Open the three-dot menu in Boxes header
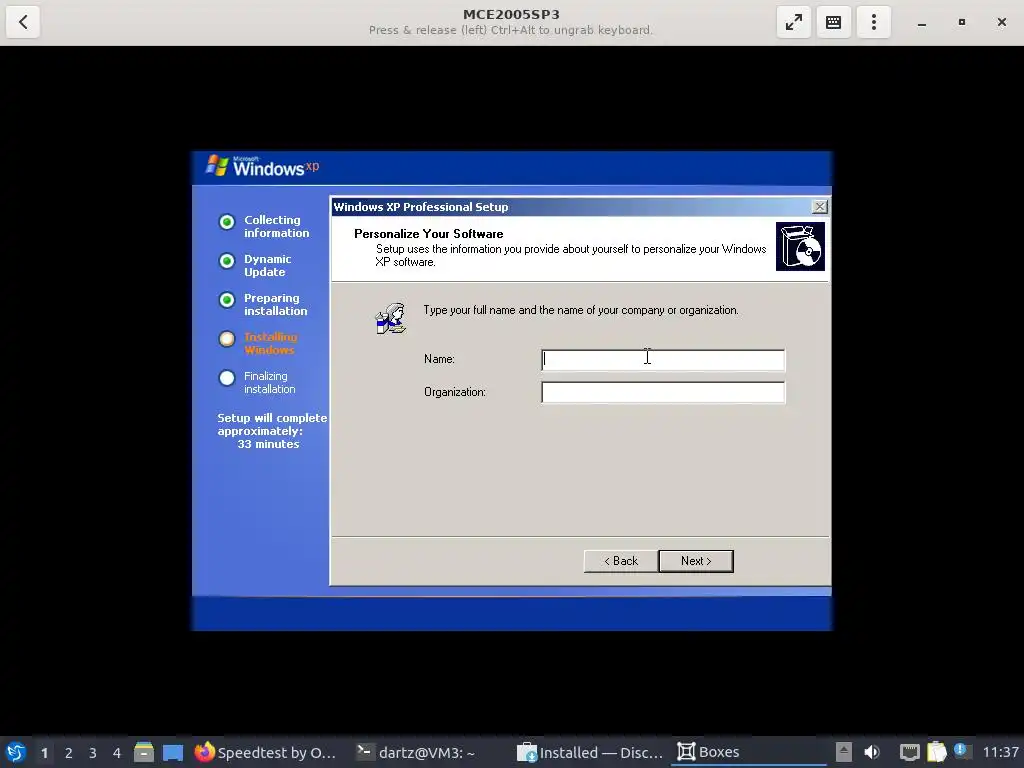Screen dimensions: 1024x768 click(x=874, y=22)
